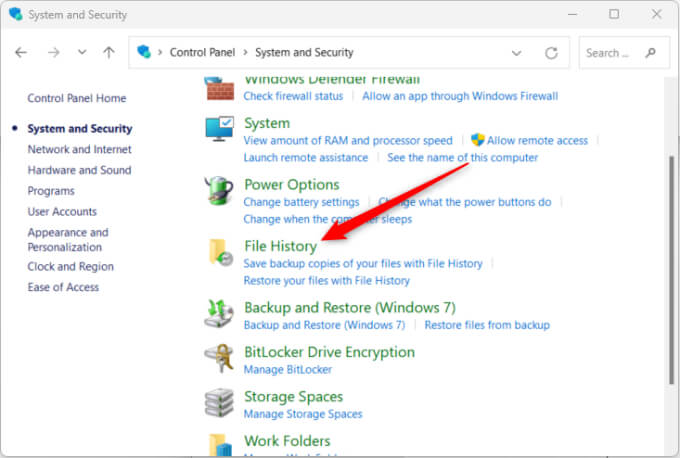Viewport: 680px width, 458px height.
Task: Open User Accounts category
Action: click(62, 212)
